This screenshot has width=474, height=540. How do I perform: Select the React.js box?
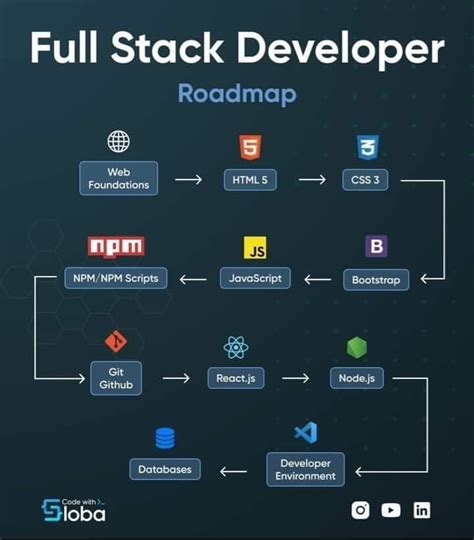coord(236,378)
